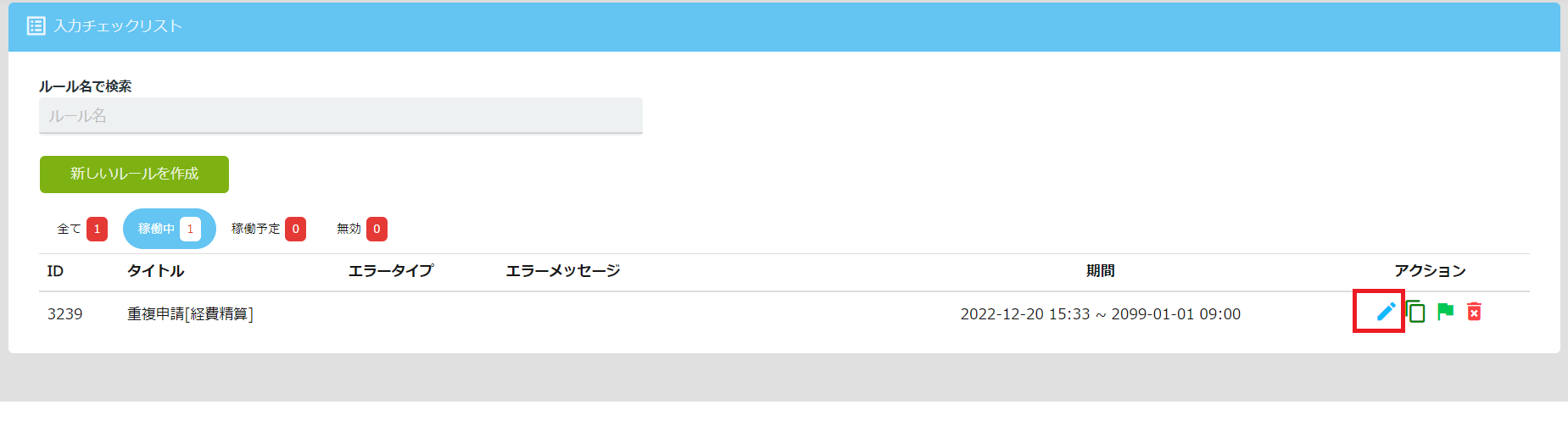Edit the 重複申請 rule with the pencil icon
Screen dimensions: 1568x432
coord(1386,312)
